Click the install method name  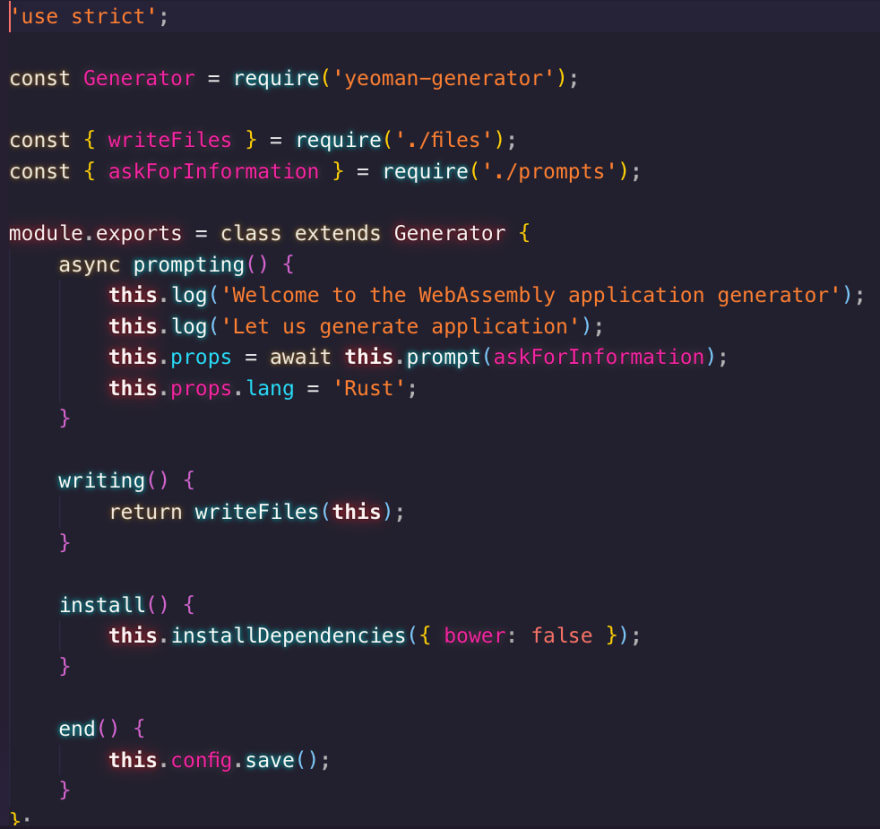pos(102,605)
